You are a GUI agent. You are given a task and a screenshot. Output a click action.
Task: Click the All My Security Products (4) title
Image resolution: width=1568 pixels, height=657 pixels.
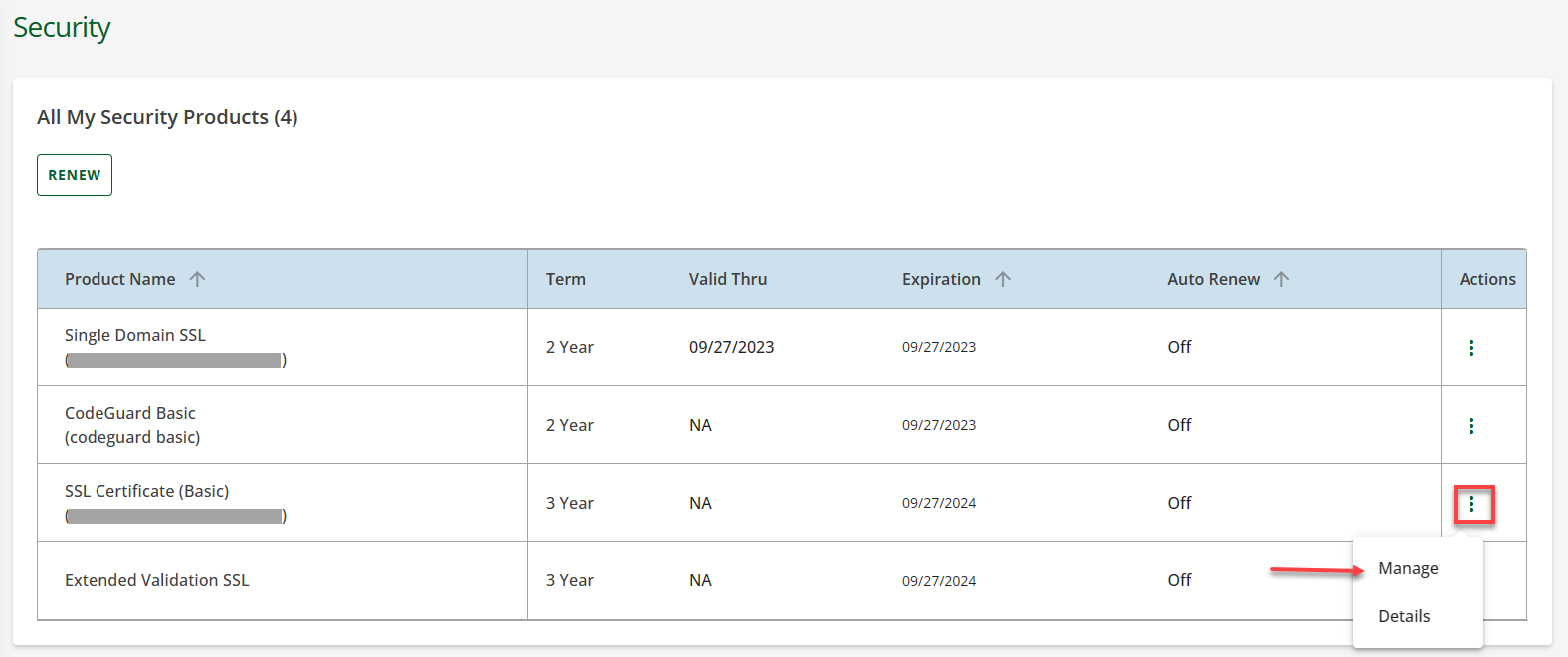click(167, 117)
